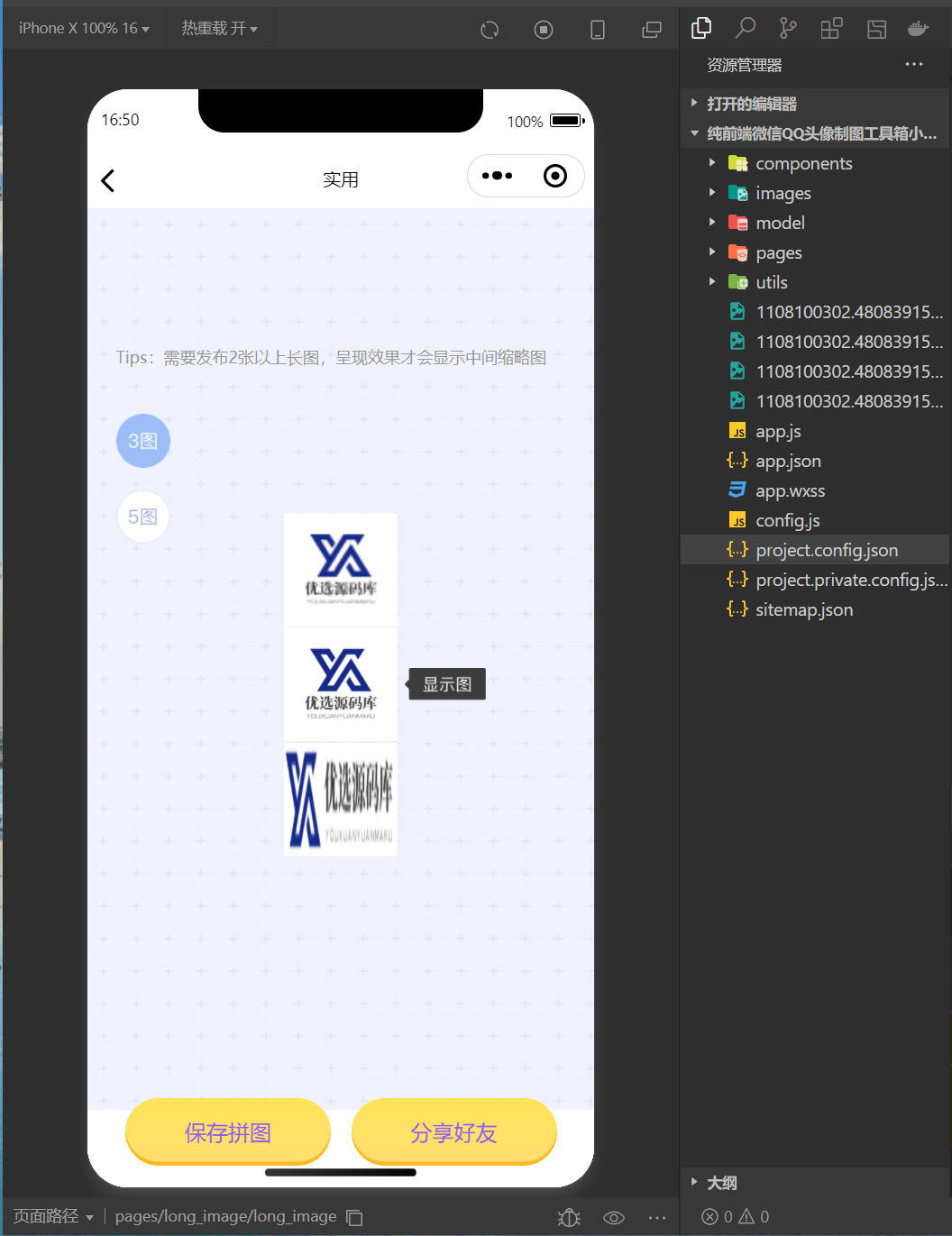Screen dimensions: 952x1236
Task: Collapse the project root folder 纯前端微信QQ头像制图工具箱
Action: point(816,133)
